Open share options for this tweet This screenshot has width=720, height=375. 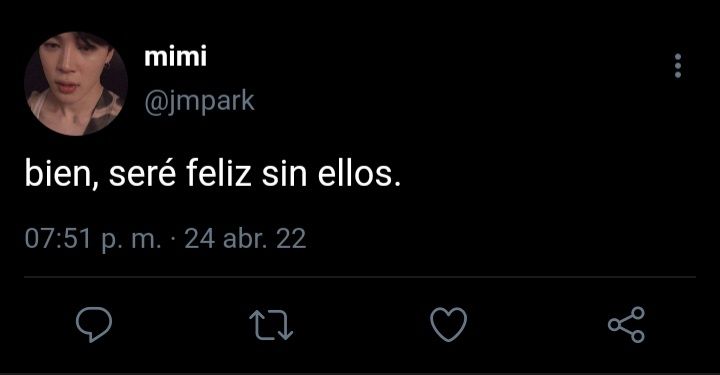tap(626, 325)
